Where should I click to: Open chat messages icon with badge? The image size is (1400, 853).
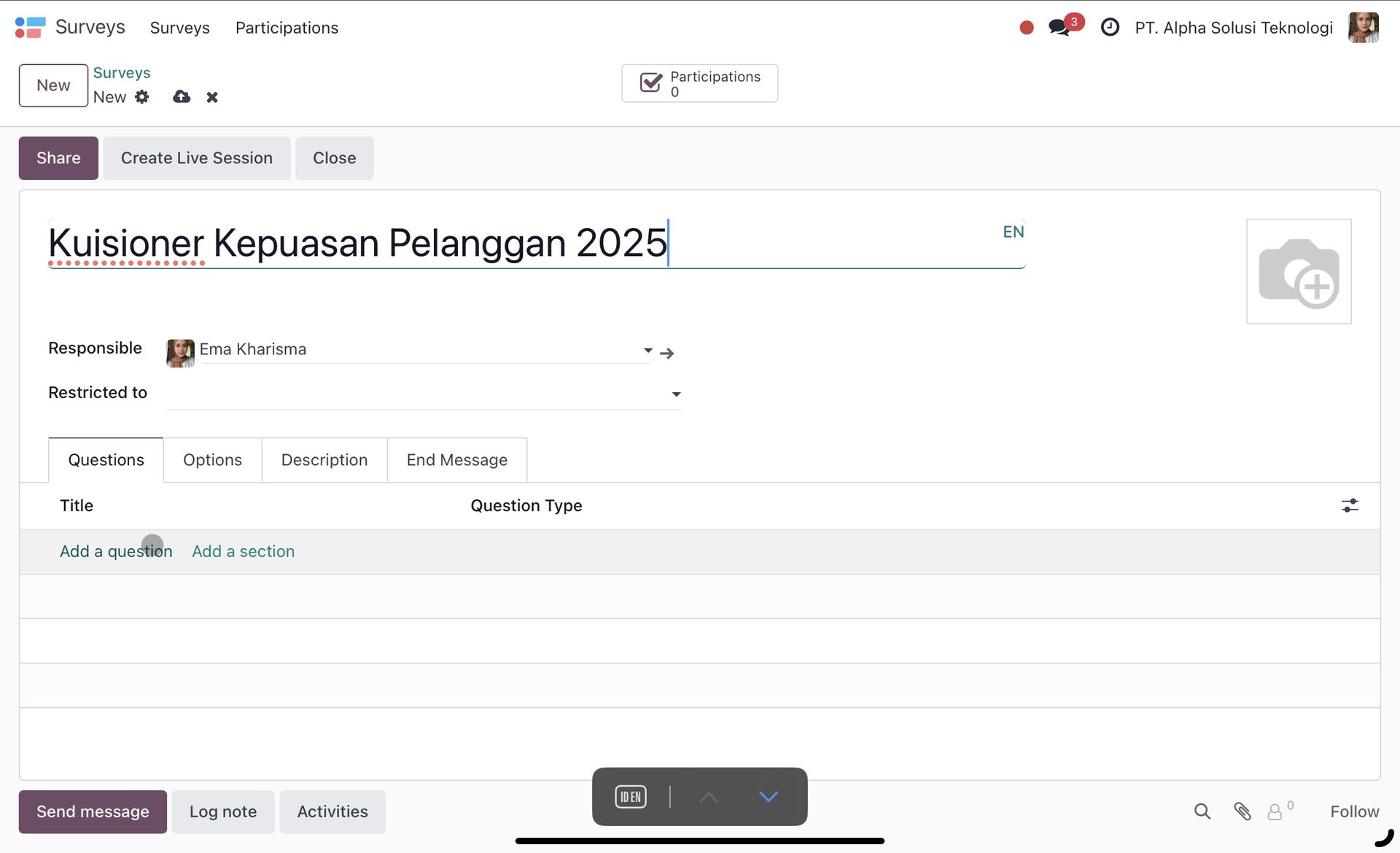tap(1059, 28)
